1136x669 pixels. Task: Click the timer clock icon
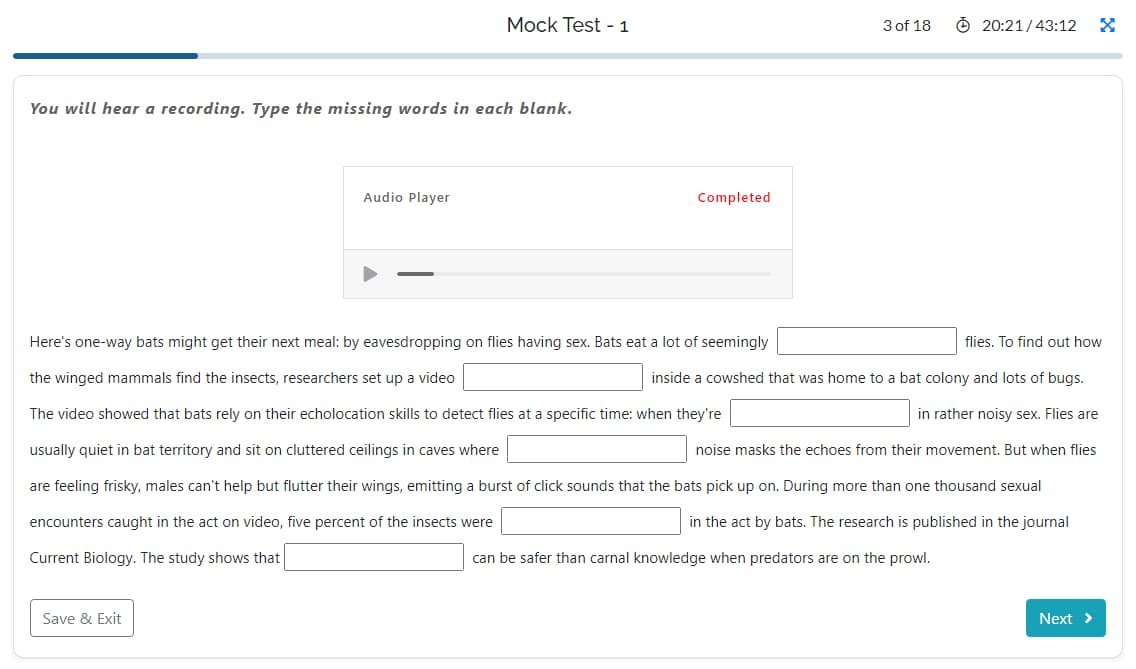click(963, 25)
